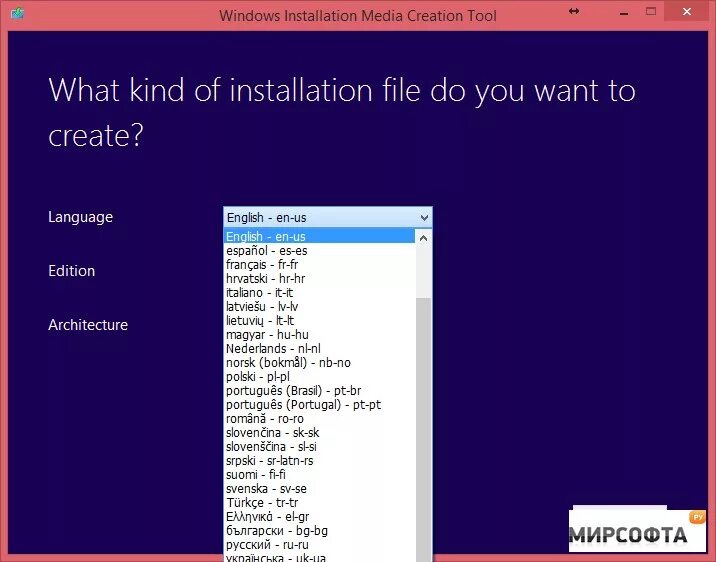
Task: Pick lietuvių - lt-lt language
Action: point(320,320)
